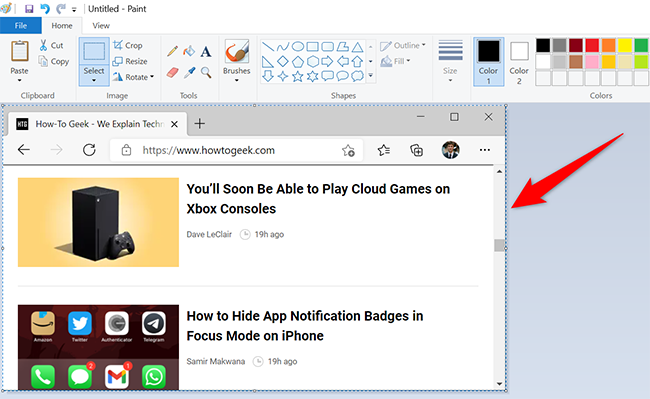The image size is (650, 399).
Task: Pick the Text tool
Action: click(x=206, y=51)
